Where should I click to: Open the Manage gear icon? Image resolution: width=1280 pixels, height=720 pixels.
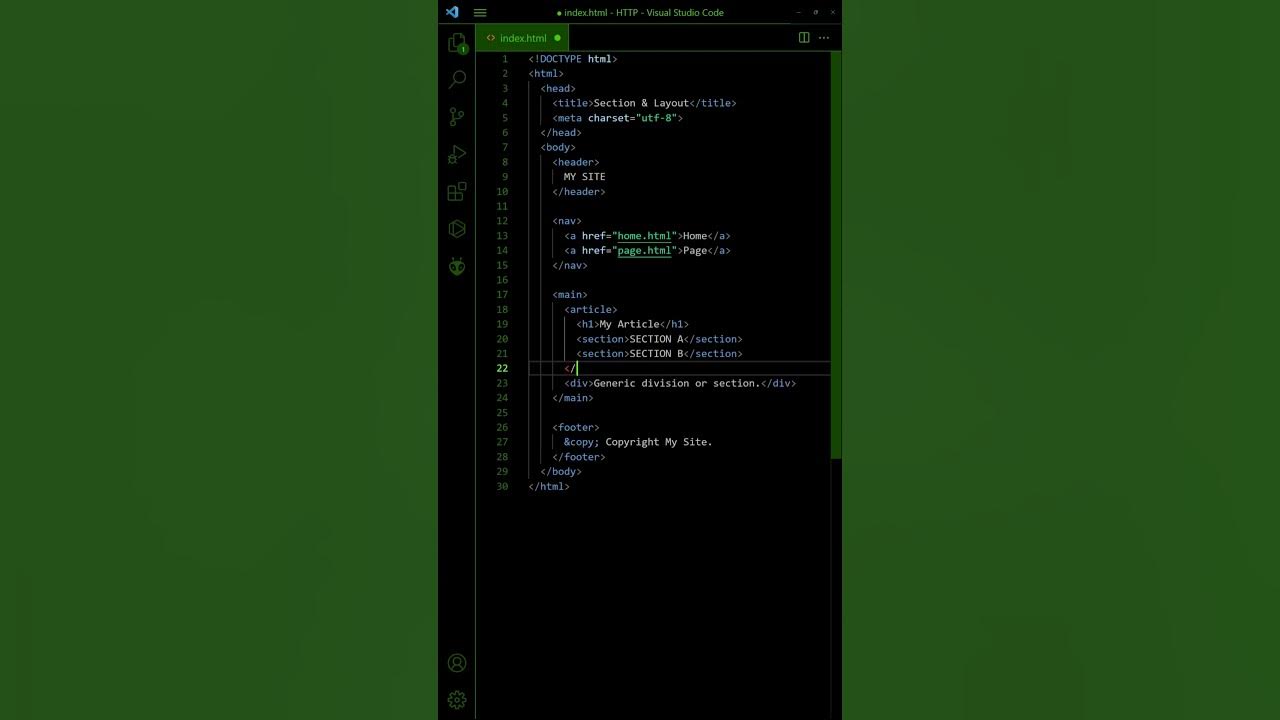click(457, 700)
